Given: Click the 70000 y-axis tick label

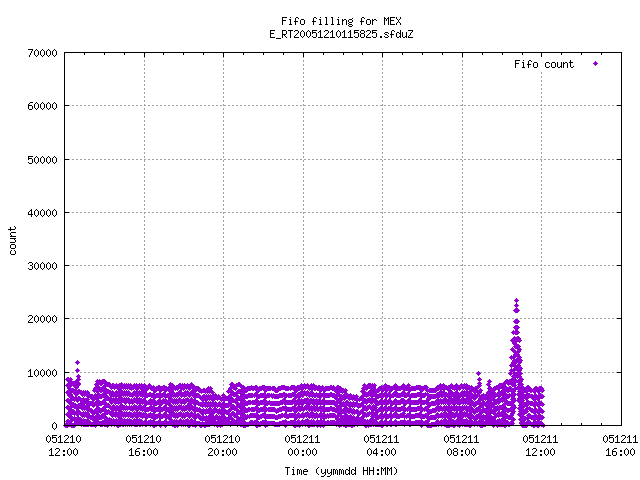Looking at the screenshot, I should click(42, 53).
